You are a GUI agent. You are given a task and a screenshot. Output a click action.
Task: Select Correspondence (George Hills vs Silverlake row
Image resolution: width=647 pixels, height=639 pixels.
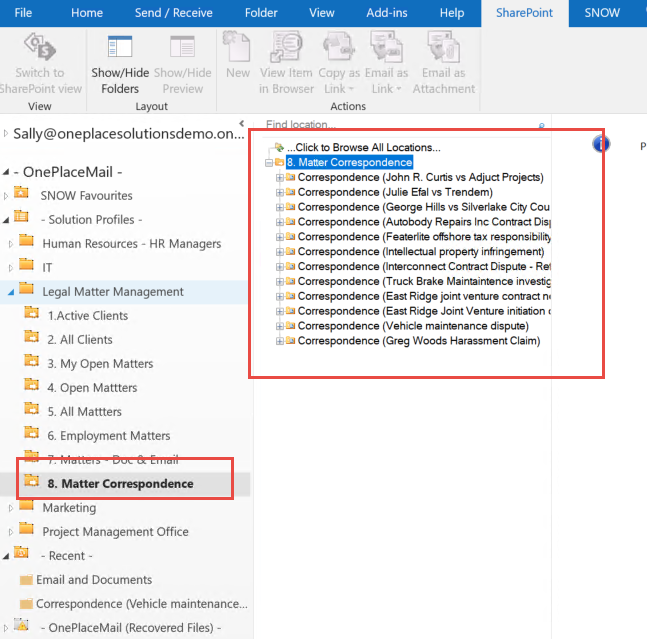(423, 207)
